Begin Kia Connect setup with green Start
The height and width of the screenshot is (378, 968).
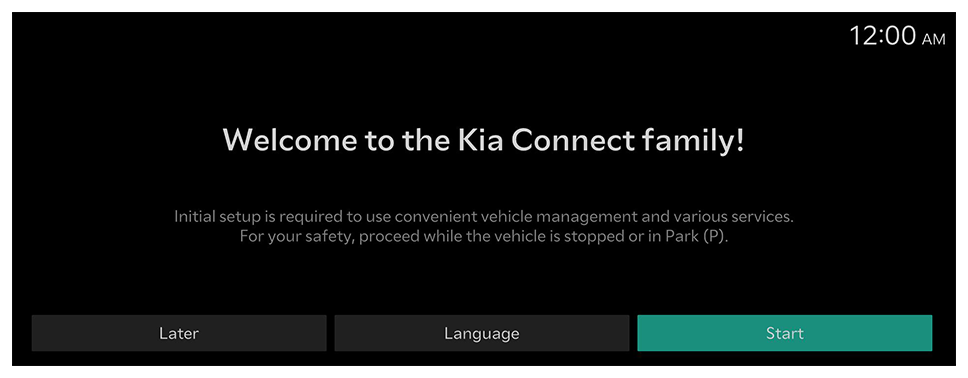point(785,333)
